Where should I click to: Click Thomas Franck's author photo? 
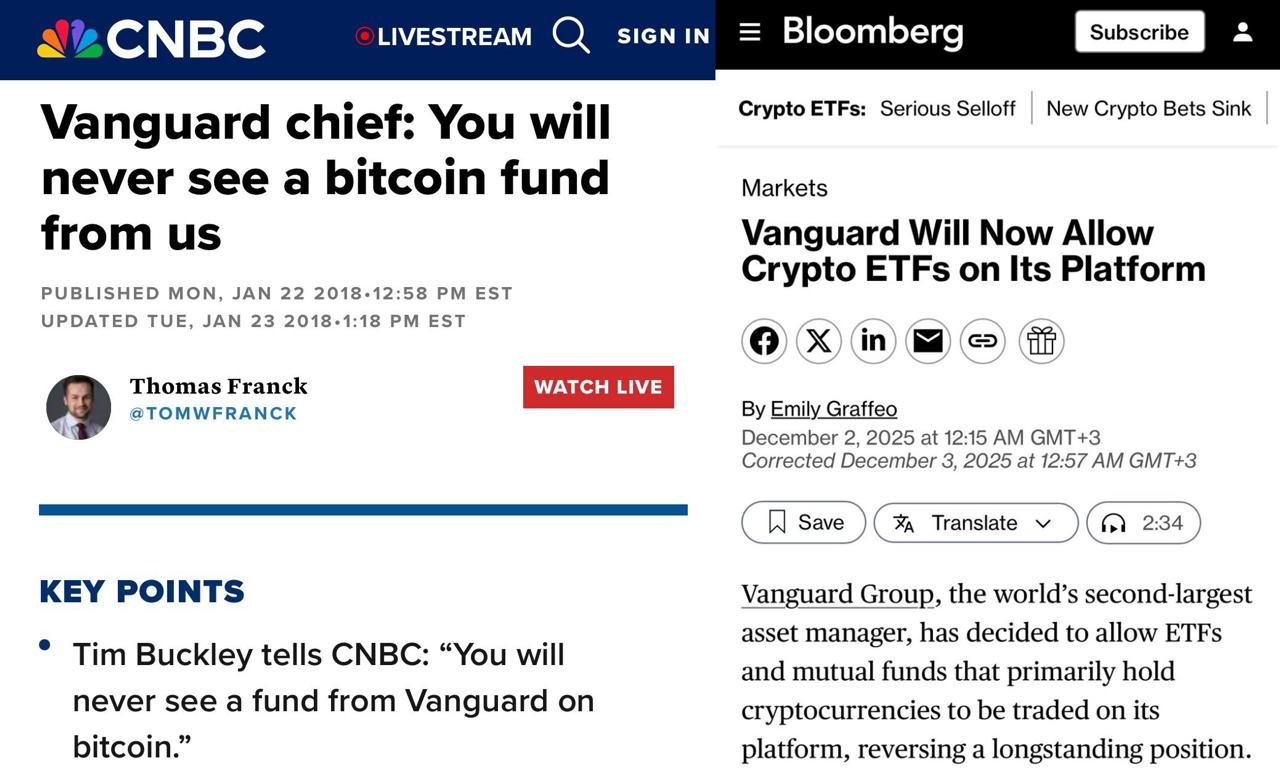(79, 407)
